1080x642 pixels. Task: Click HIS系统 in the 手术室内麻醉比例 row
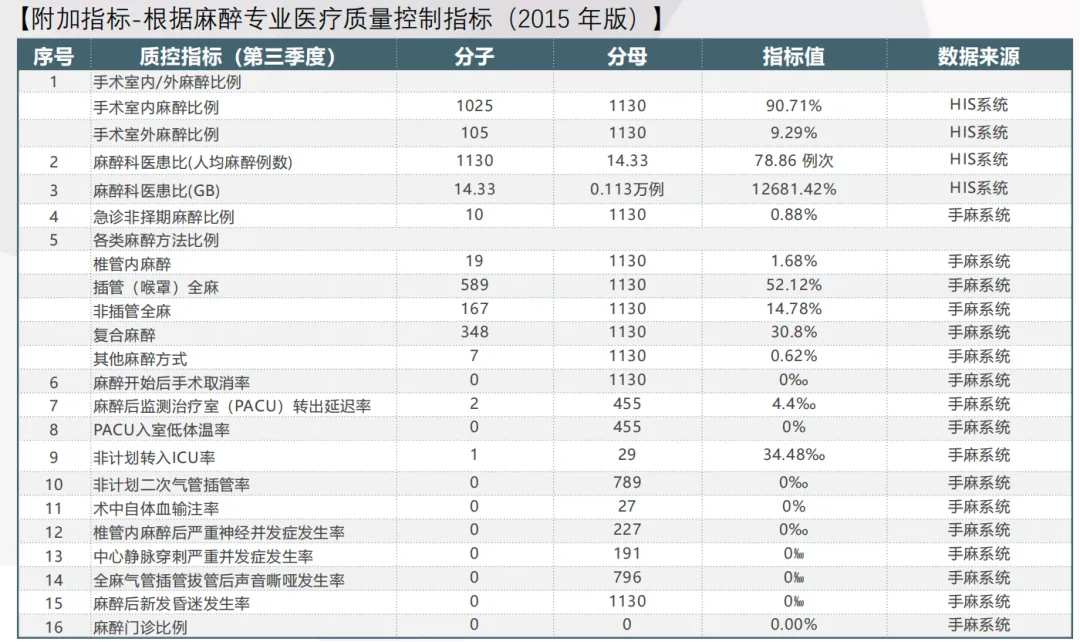pyautogui.click(x=978, y=105)
